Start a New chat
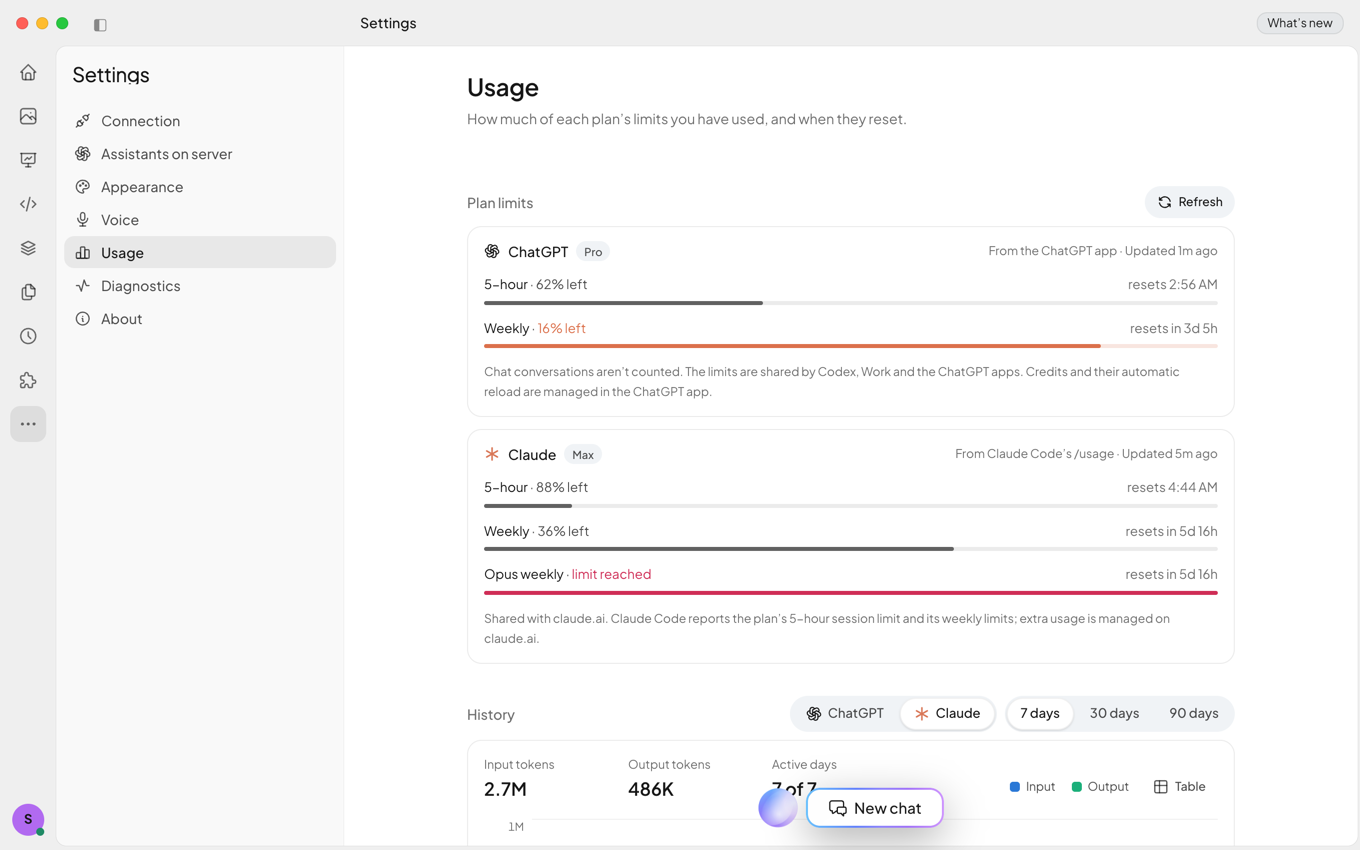This screenshot has width=1360, height=850. tap(875, 808)
